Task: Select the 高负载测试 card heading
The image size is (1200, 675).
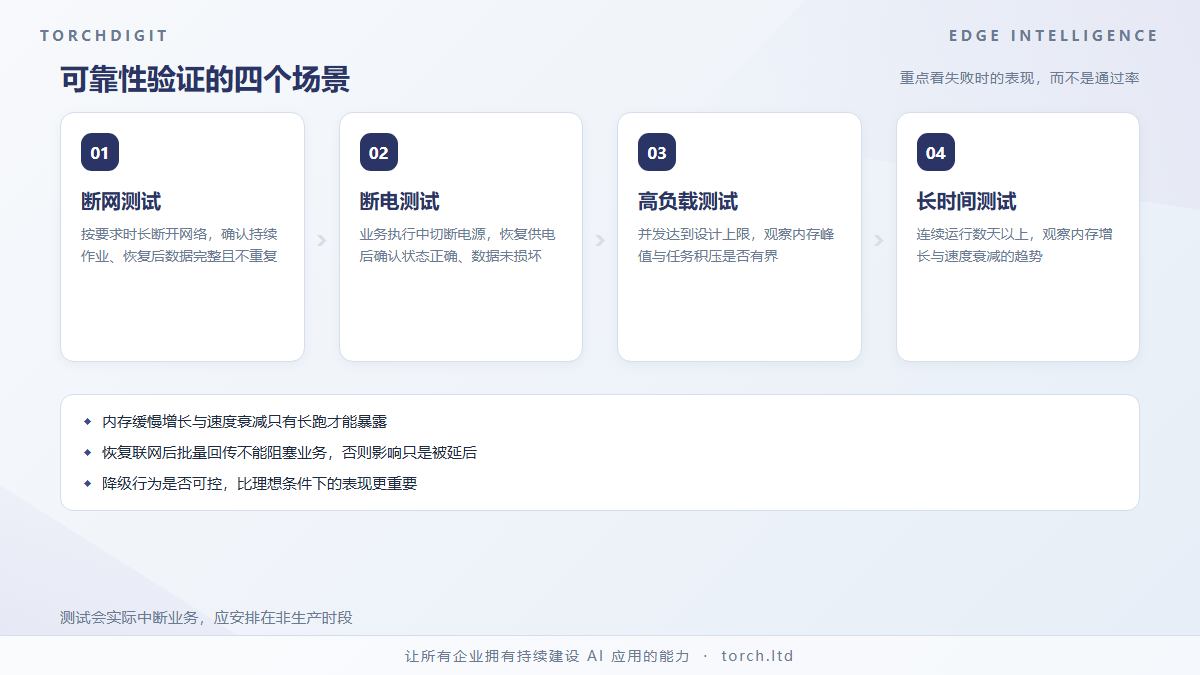Action: click(688, 202)
